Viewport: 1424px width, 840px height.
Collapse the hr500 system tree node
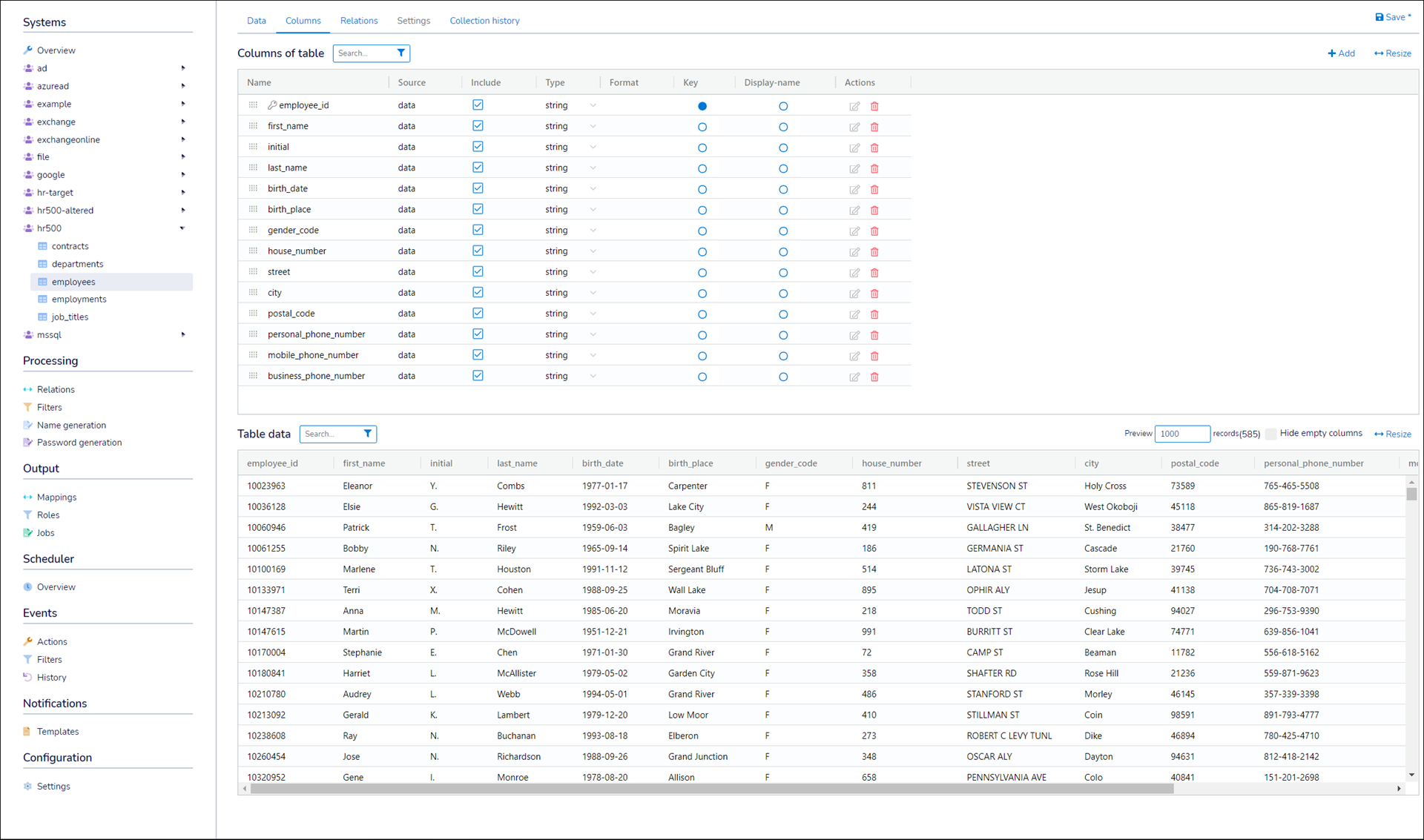[182, 228]
